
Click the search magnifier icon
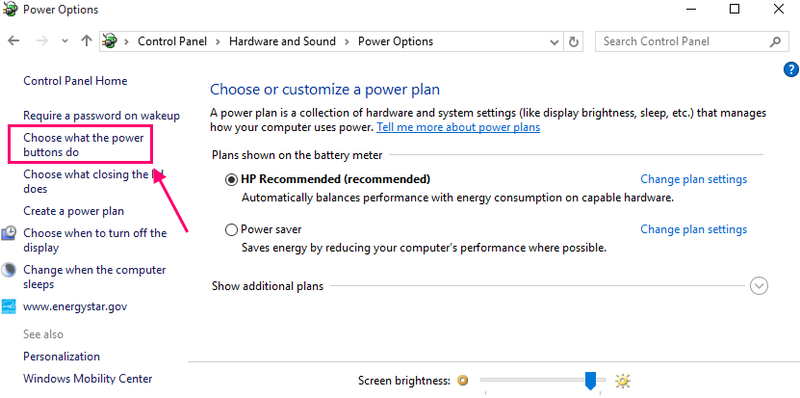[x=775, y=41]
